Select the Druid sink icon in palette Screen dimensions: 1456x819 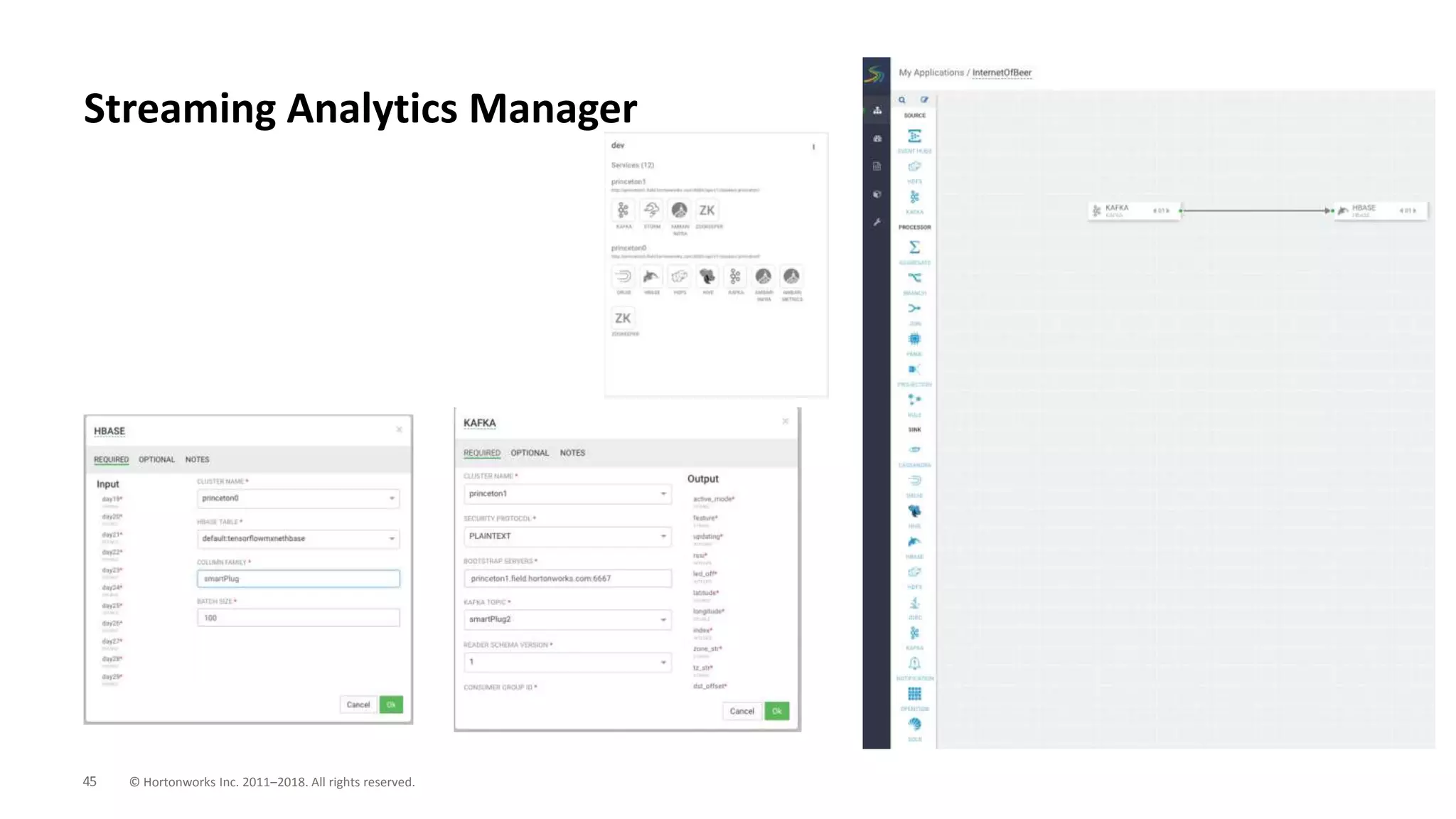coord(914,481)
